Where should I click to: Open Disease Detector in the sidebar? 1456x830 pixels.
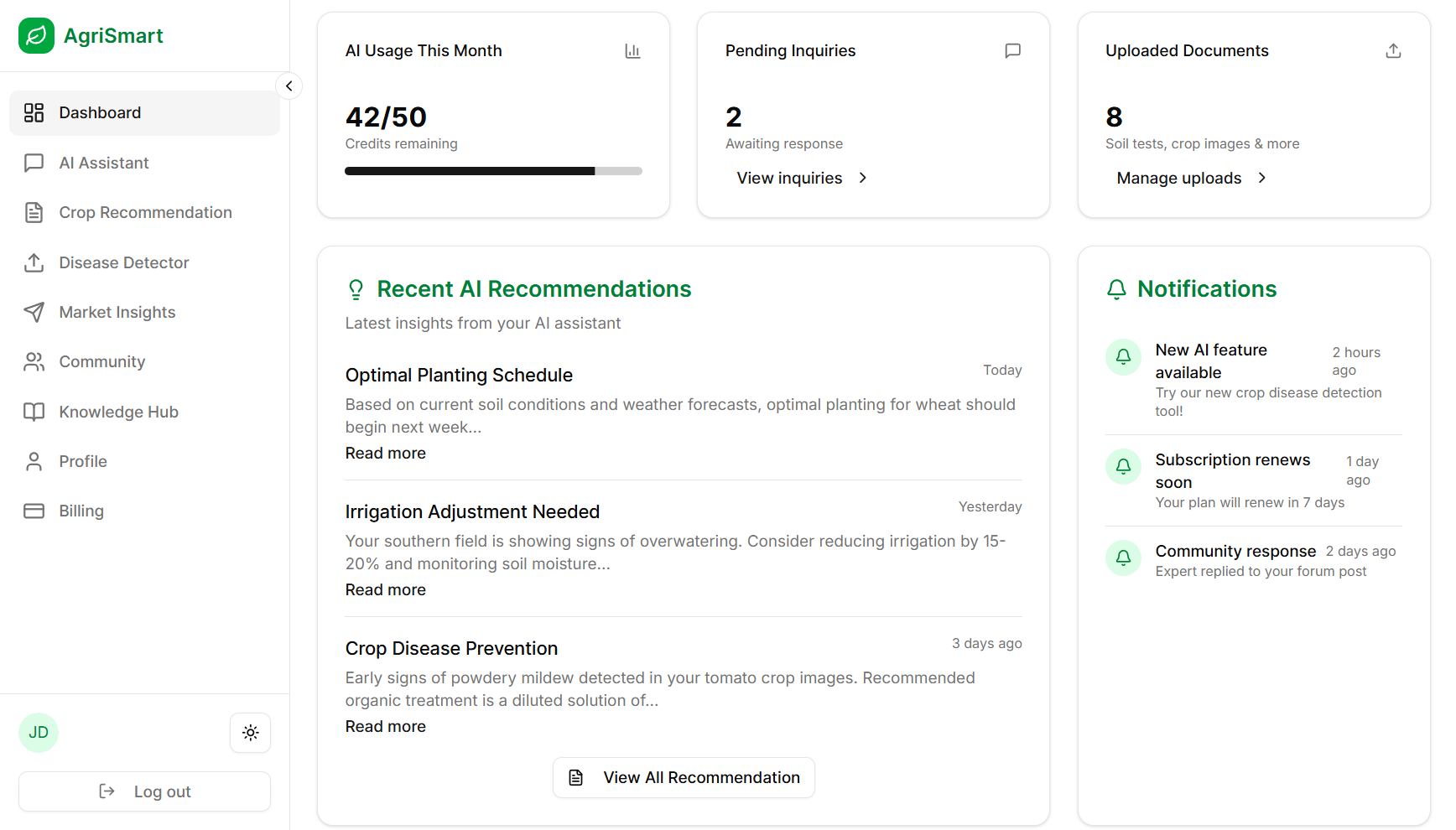(x=123, y=262)
